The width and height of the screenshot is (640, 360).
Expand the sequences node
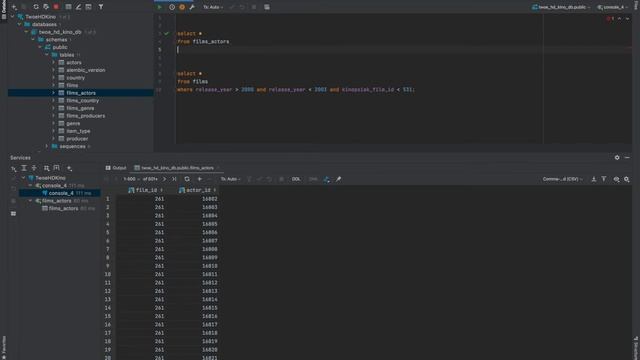click(47, 146)
